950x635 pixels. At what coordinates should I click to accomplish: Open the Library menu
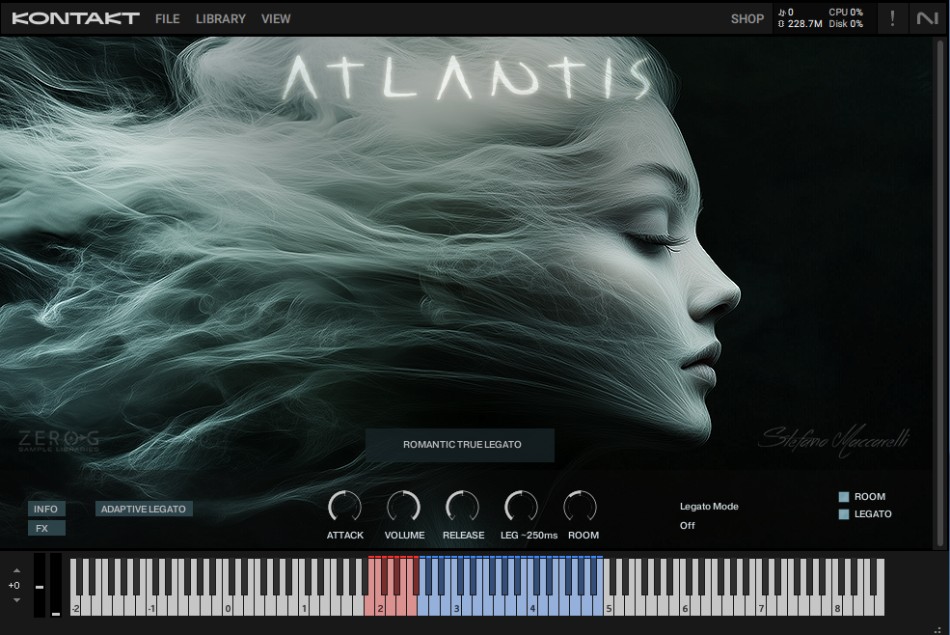tap(221, 19)
